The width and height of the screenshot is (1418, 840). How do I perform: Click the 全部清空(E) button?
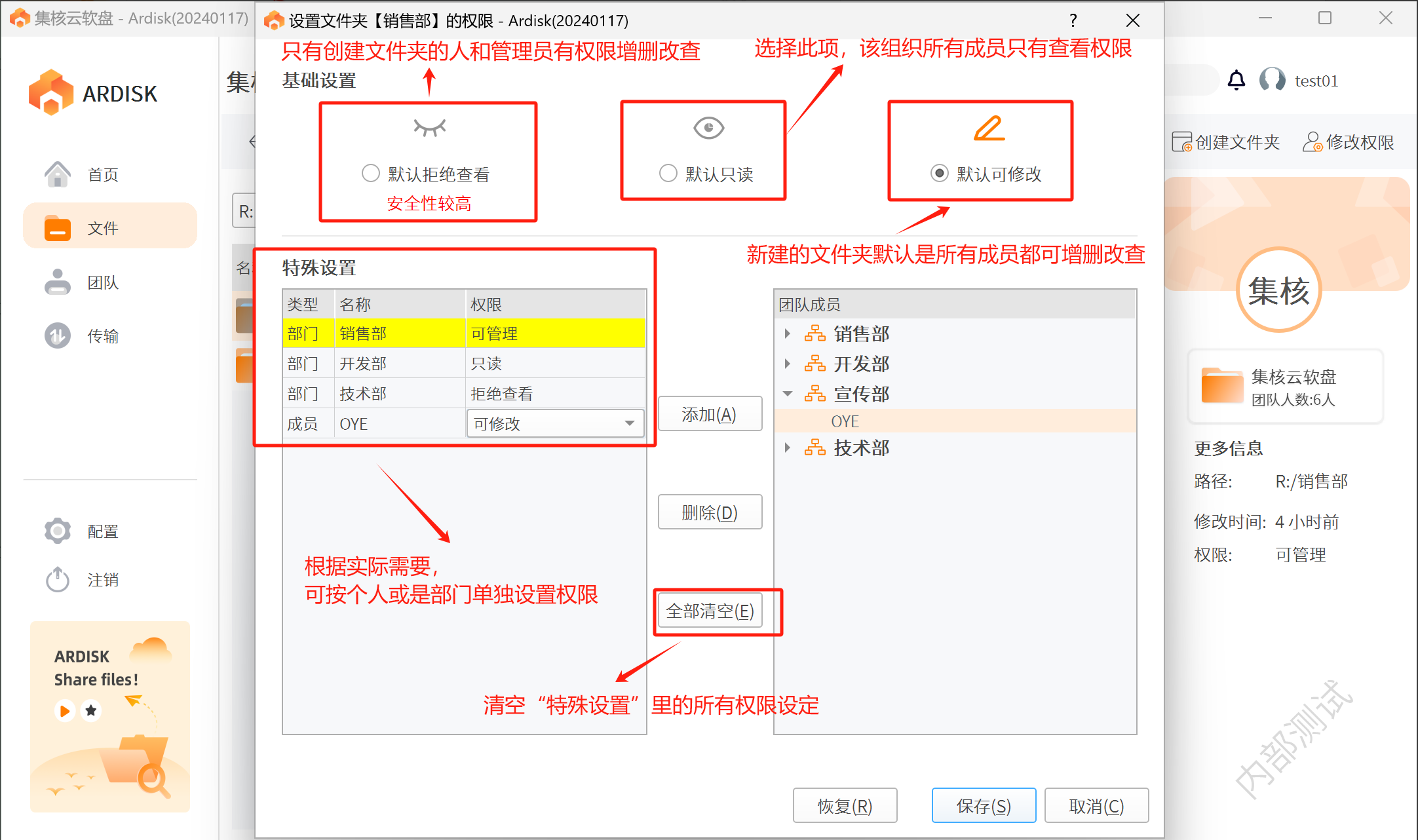[x=710, y=611]
